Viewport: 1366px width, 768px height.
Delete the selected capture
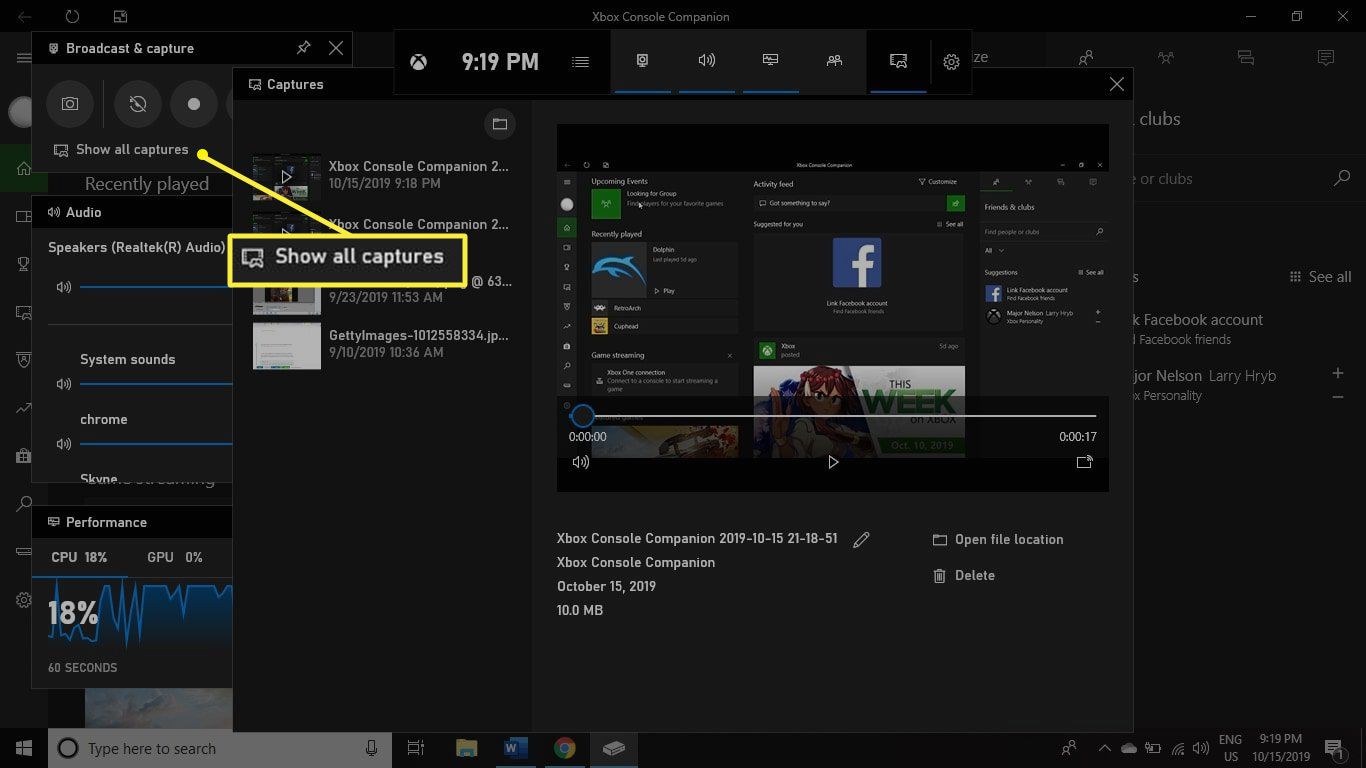point(964,576)
